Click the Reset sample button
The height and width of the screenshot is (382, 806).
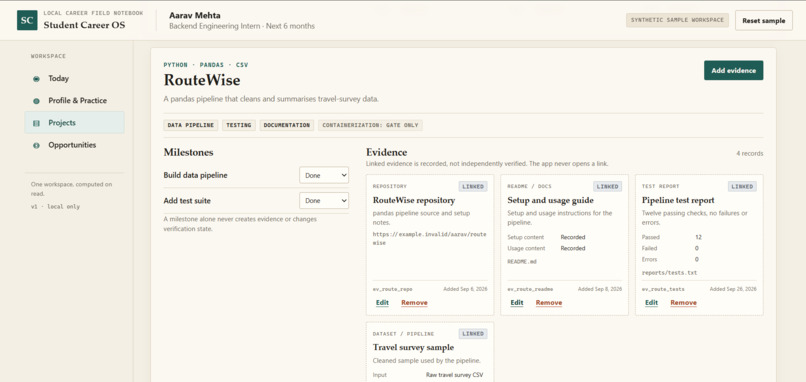click(x=763, y=21)
